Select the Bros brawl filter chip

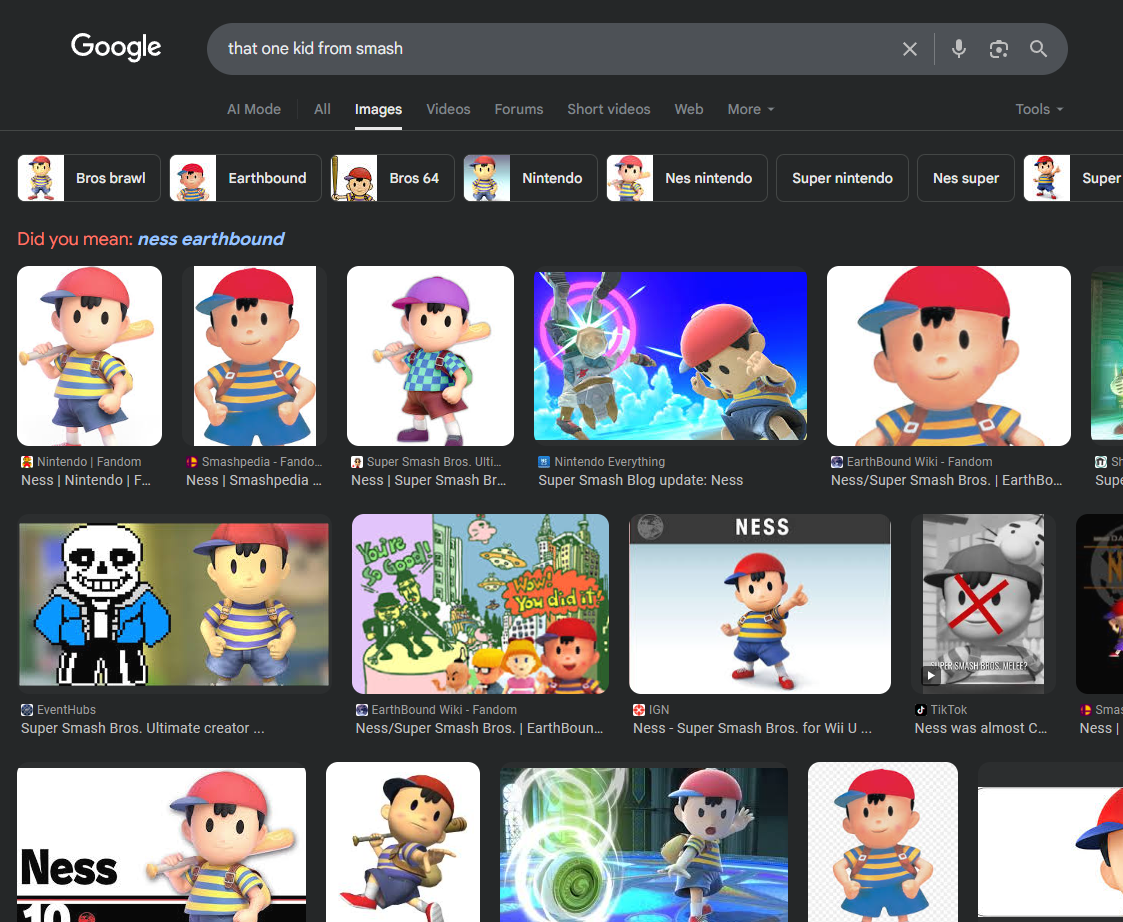(x=88, y=178)
